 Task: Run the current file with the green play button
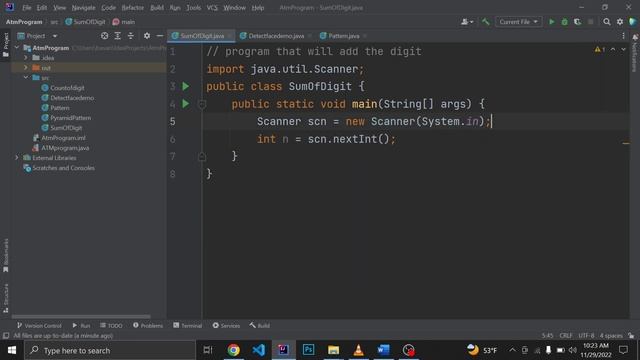tap(551, 22)
